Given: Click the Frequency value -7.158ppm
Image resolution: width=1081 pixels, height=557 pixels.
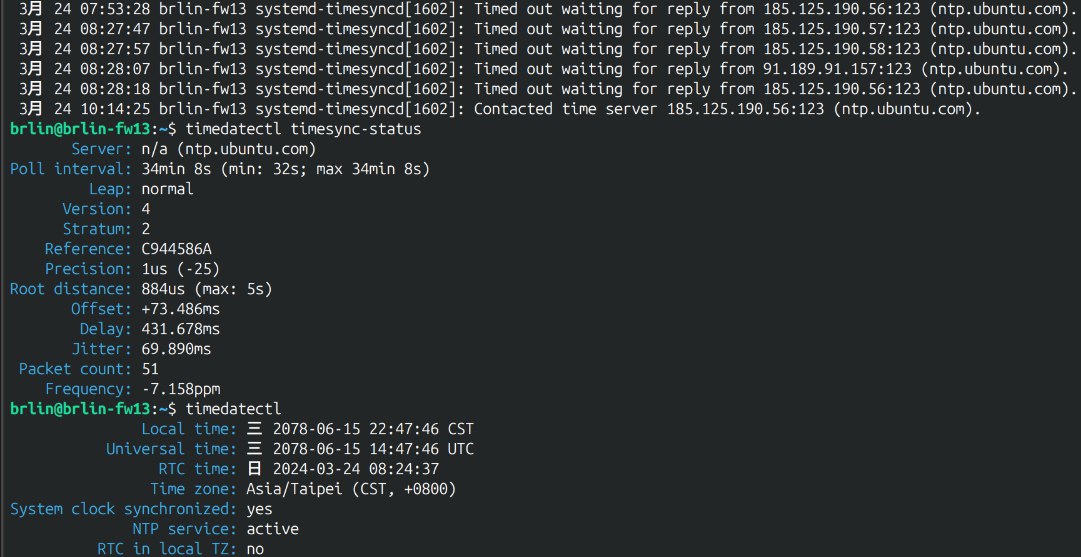Looking at the screenshot, I should pyautogui.click(x=180, y=389).
